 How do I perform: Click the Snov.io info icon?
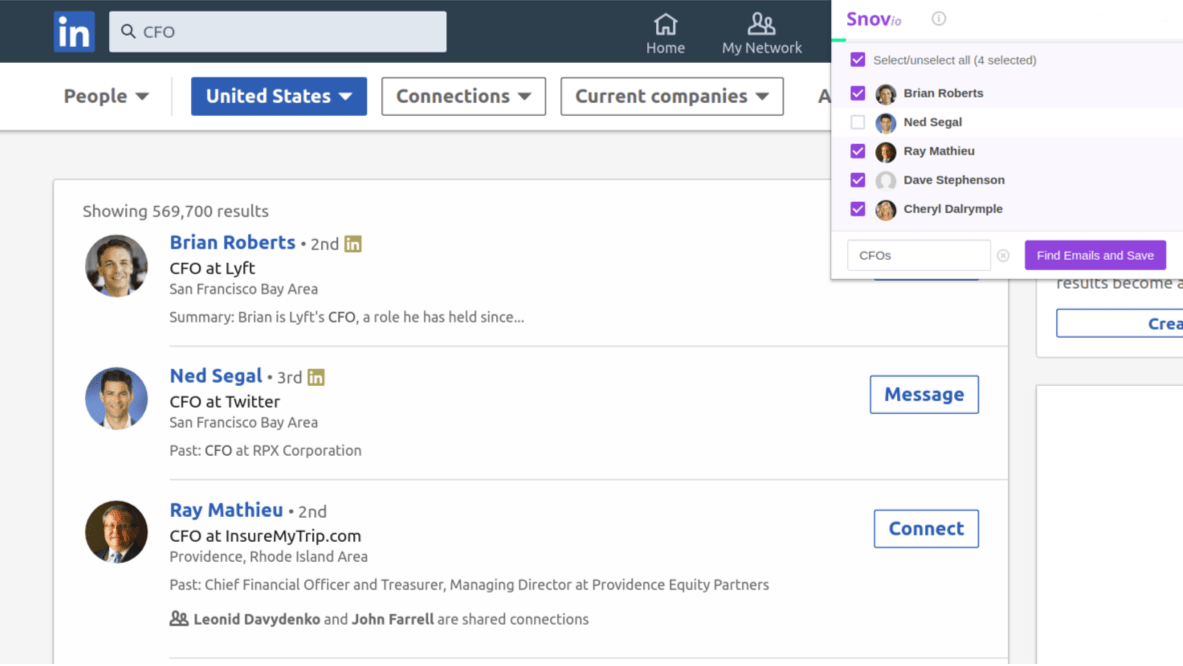(937, 18)
